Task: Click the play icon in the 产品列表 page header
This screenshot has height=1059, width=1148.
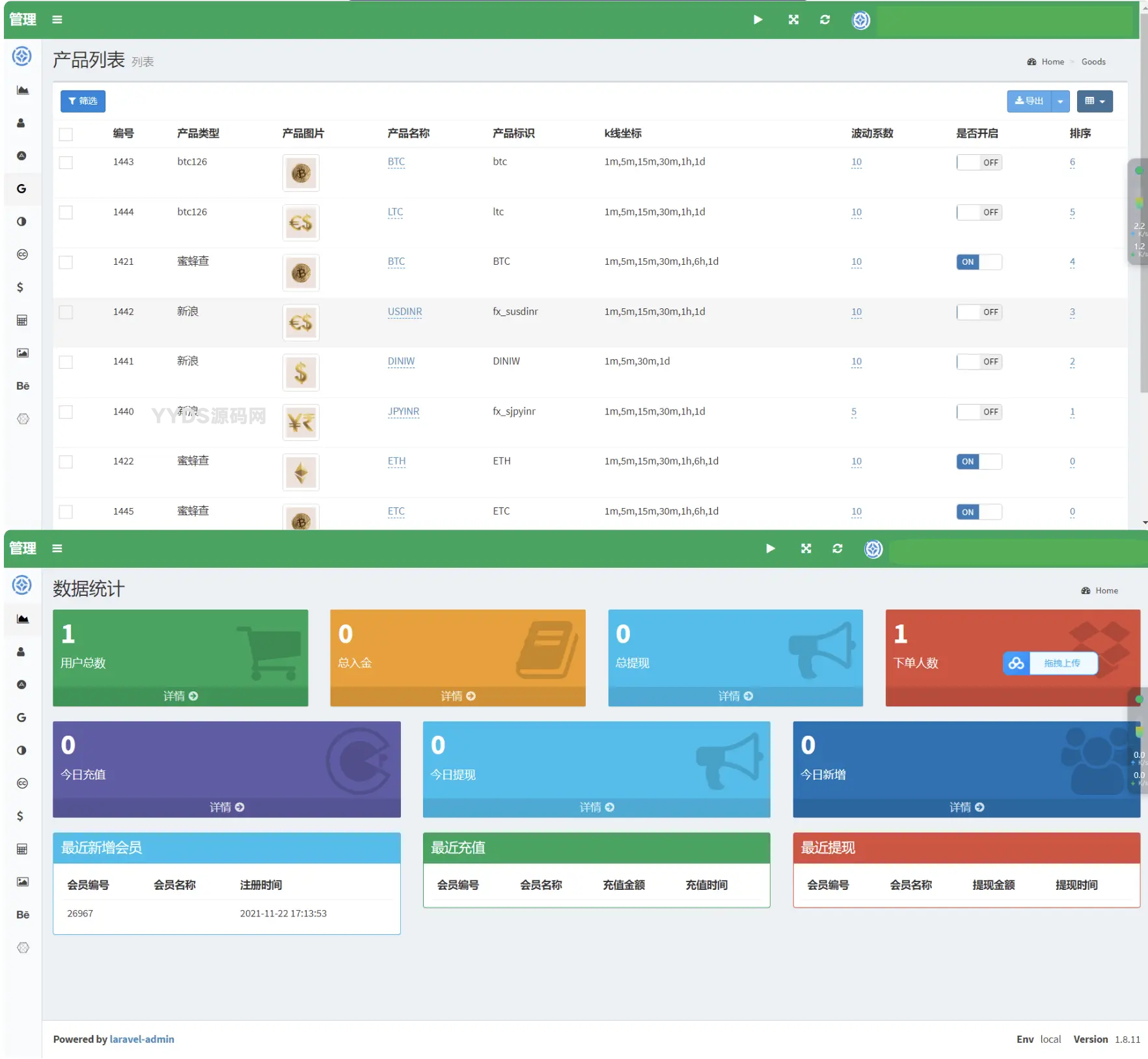Action: point(758,20)
